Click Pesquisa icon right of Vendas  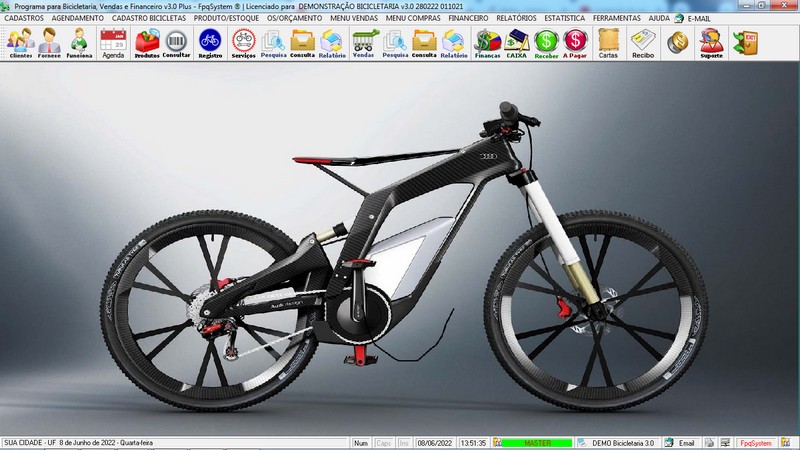[395, 43]
